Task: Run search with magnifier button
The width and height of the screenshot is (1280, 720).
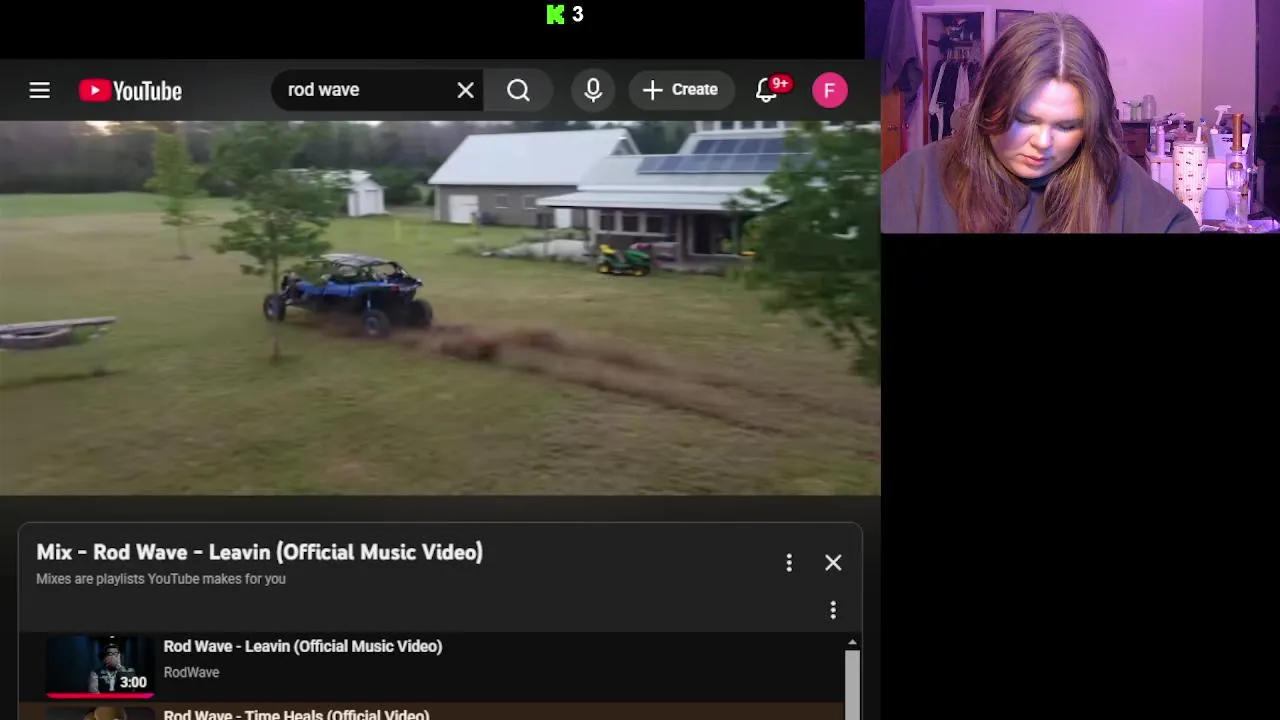Action: point(518,90)
